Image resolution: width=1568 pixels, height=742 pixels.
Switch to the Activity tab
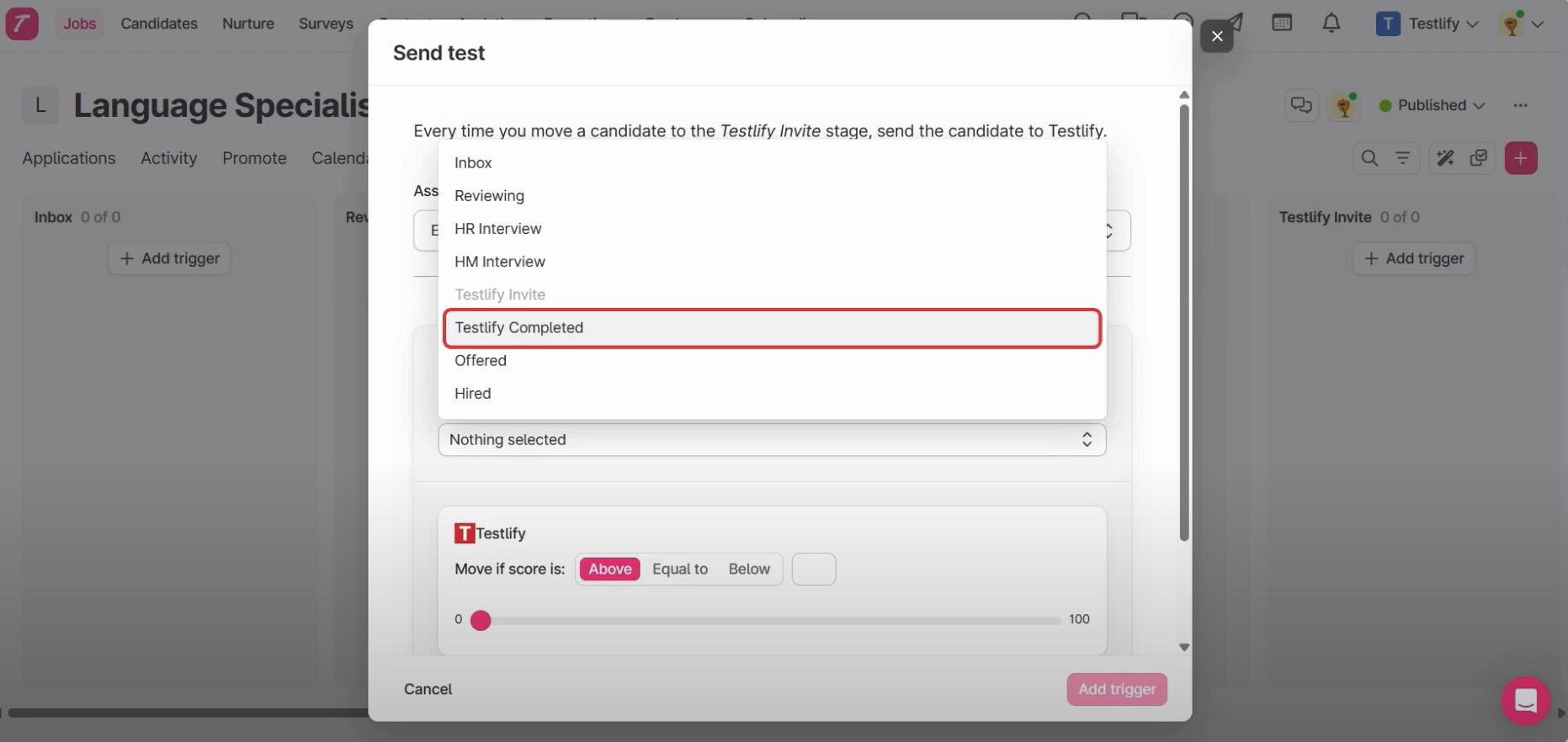pyautogui.click(x=168, y=158)
